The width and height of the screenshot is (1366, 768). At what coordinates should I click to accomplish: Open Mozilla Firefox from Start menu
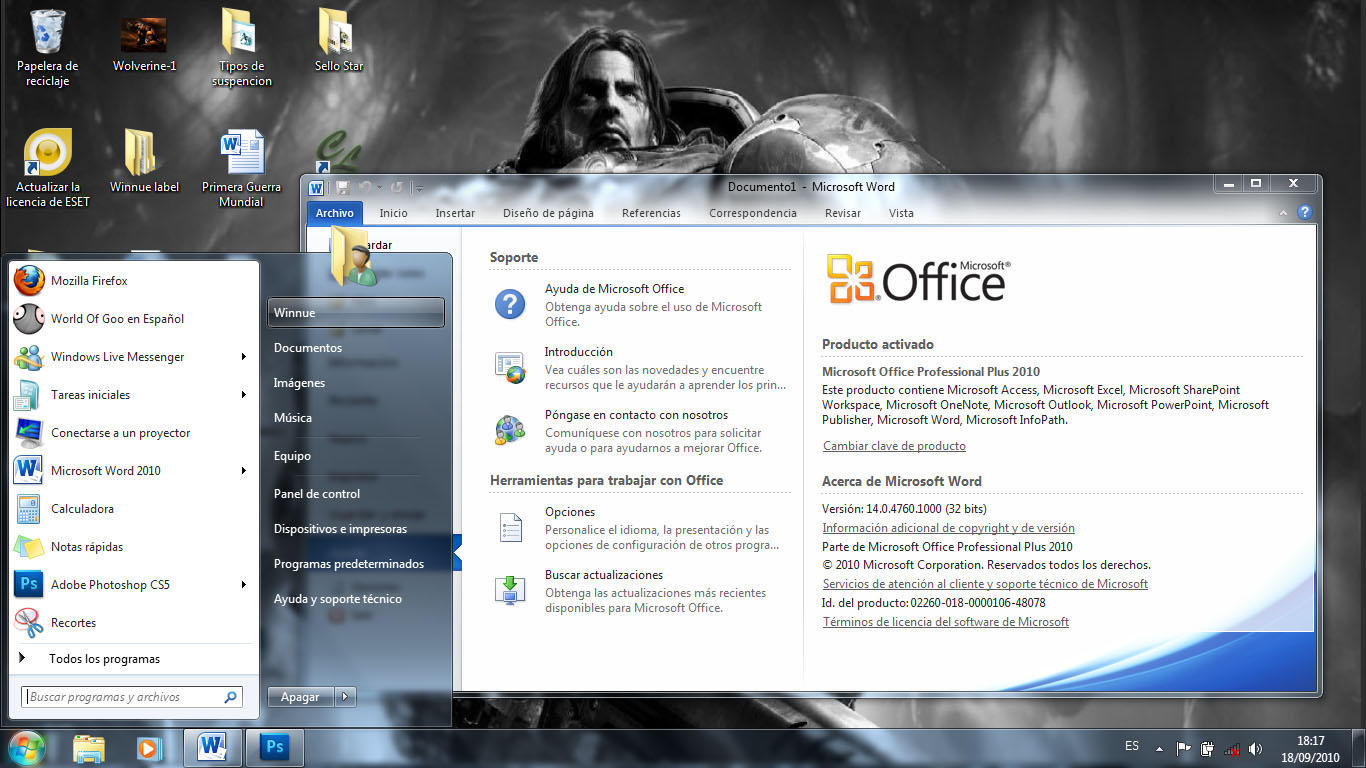133,281
